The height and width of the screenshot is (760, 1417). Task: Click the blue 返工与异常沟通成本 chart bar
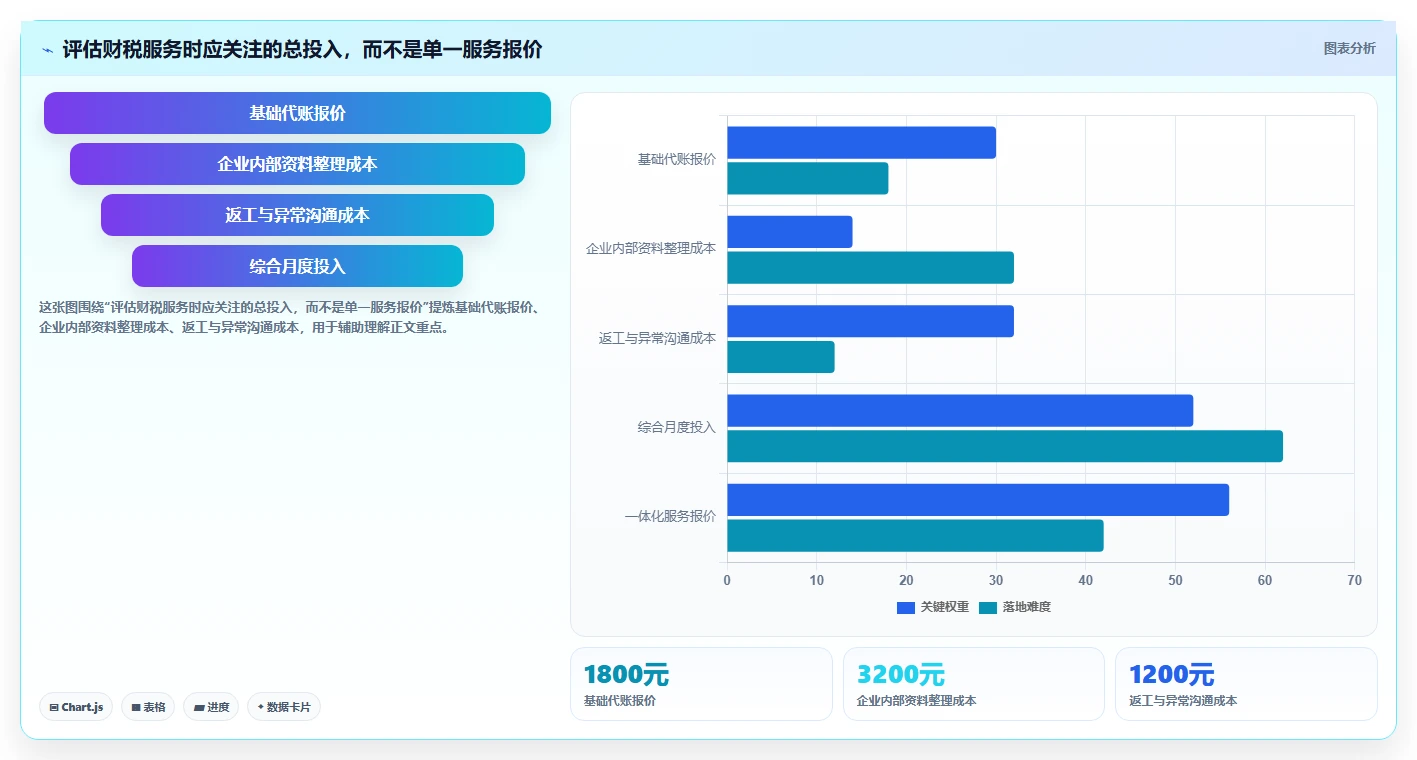pos(870,321)
